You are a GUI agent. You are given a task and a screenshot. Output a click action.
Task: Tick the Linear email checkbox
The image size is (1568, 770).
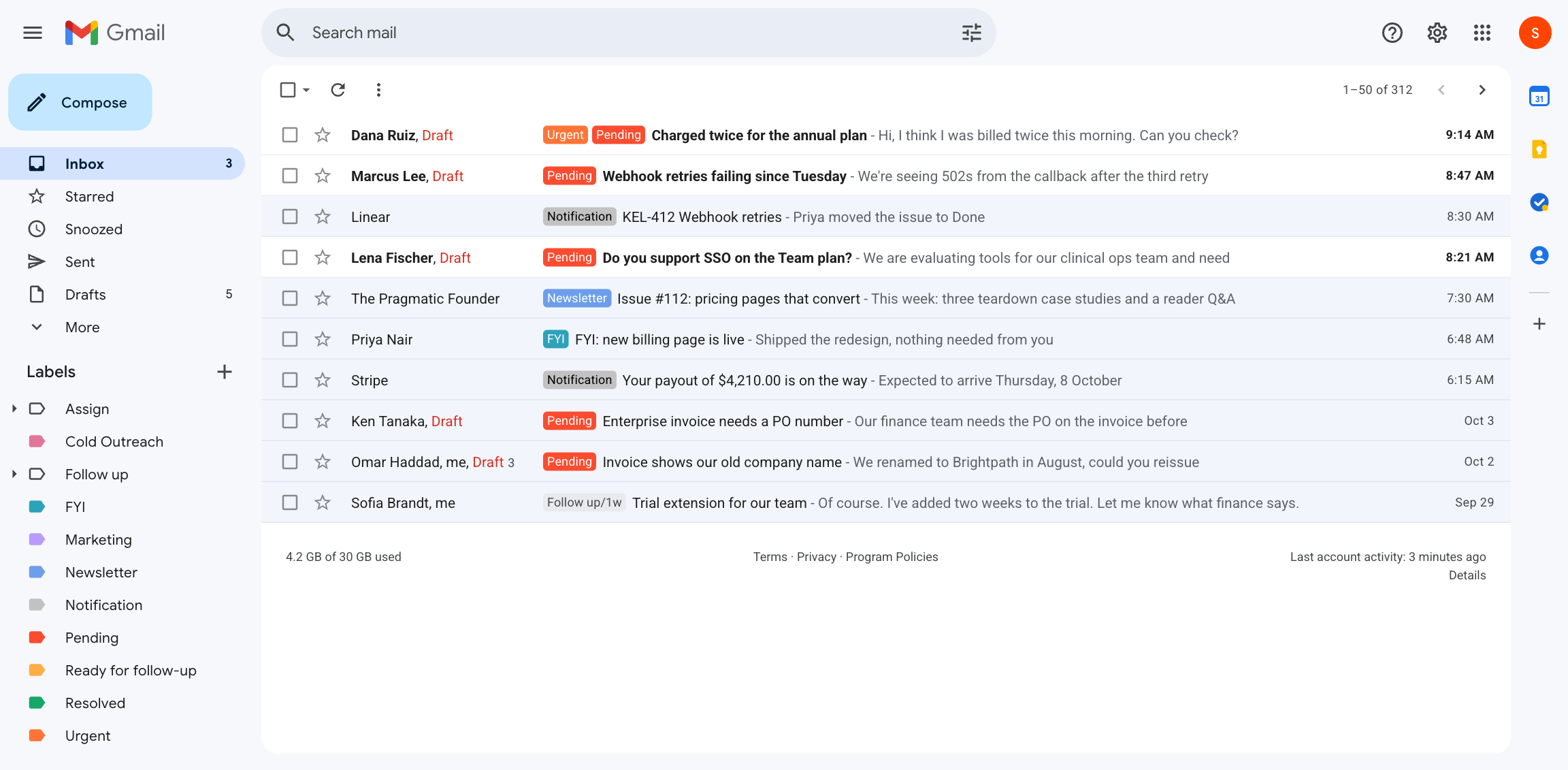(290, 216)
